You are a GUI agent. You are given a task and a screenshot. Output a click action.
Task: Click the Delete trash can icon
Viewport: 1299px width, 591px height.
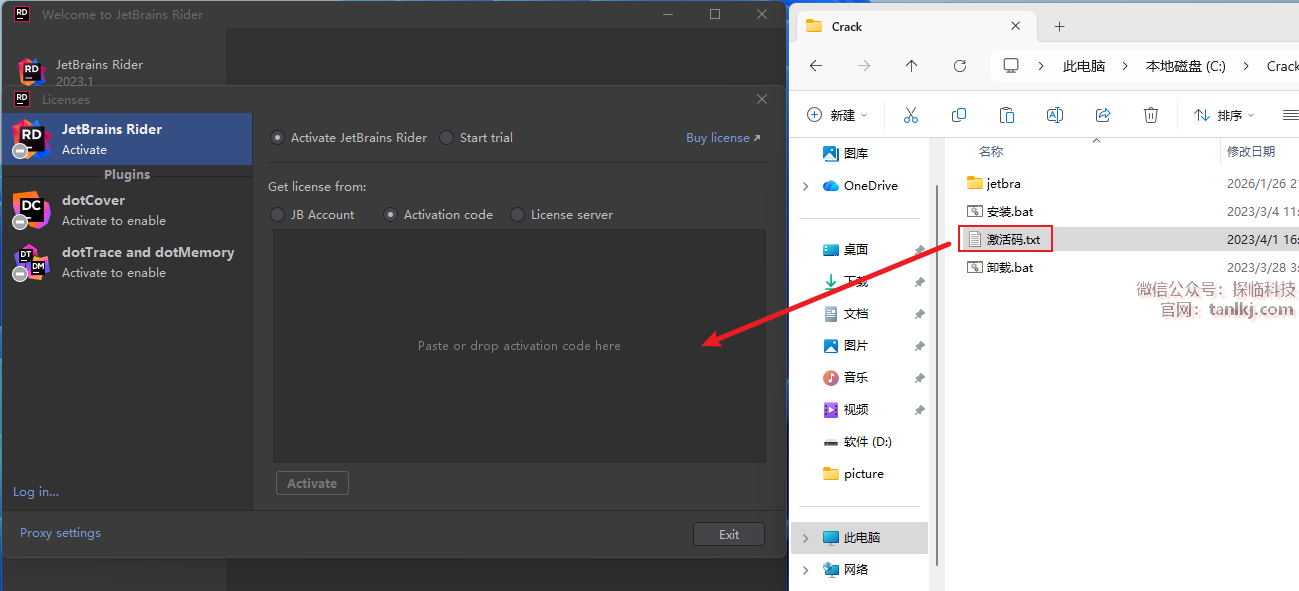point(1151,115)
